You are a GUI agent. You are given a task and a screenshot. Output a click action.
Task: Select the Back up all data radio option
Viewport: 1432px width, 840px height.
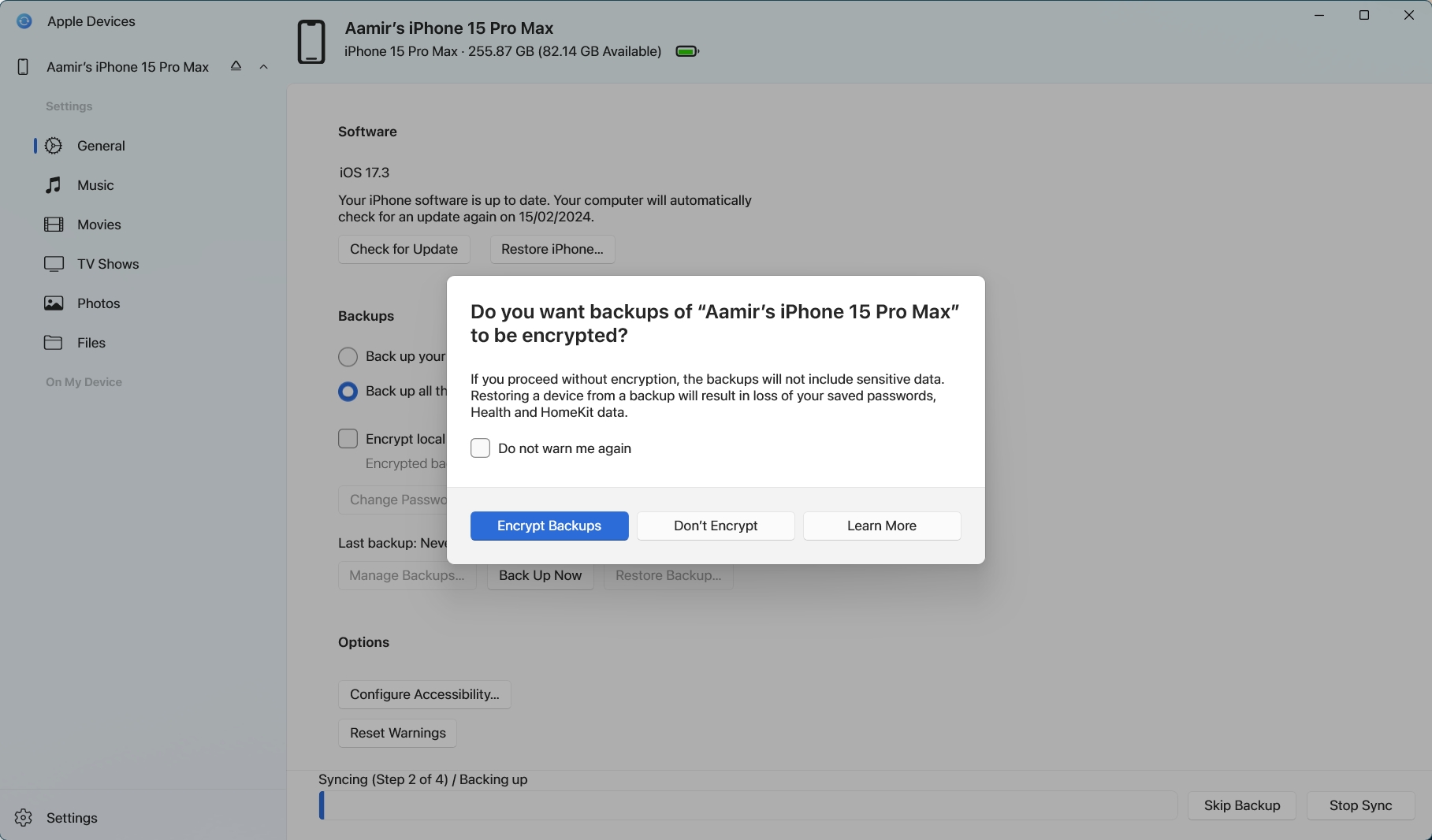(348, 392)
